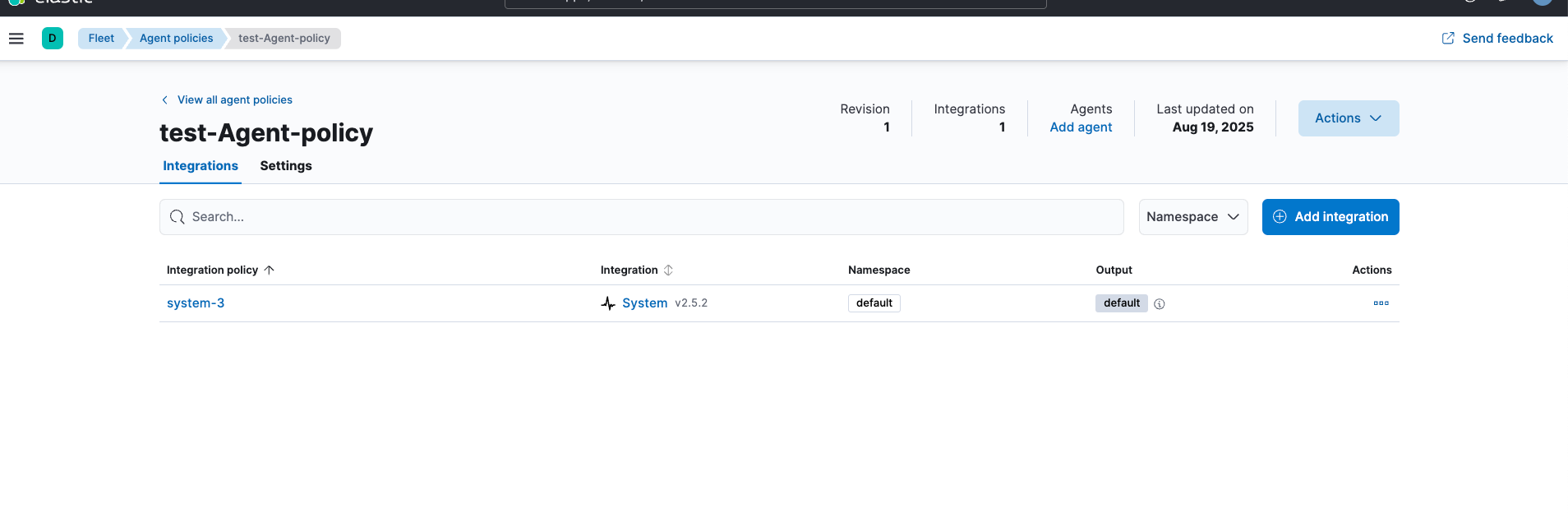Focus the Search integrations input field
Screen dimensions: 1568x522
(x=641, y=217)
